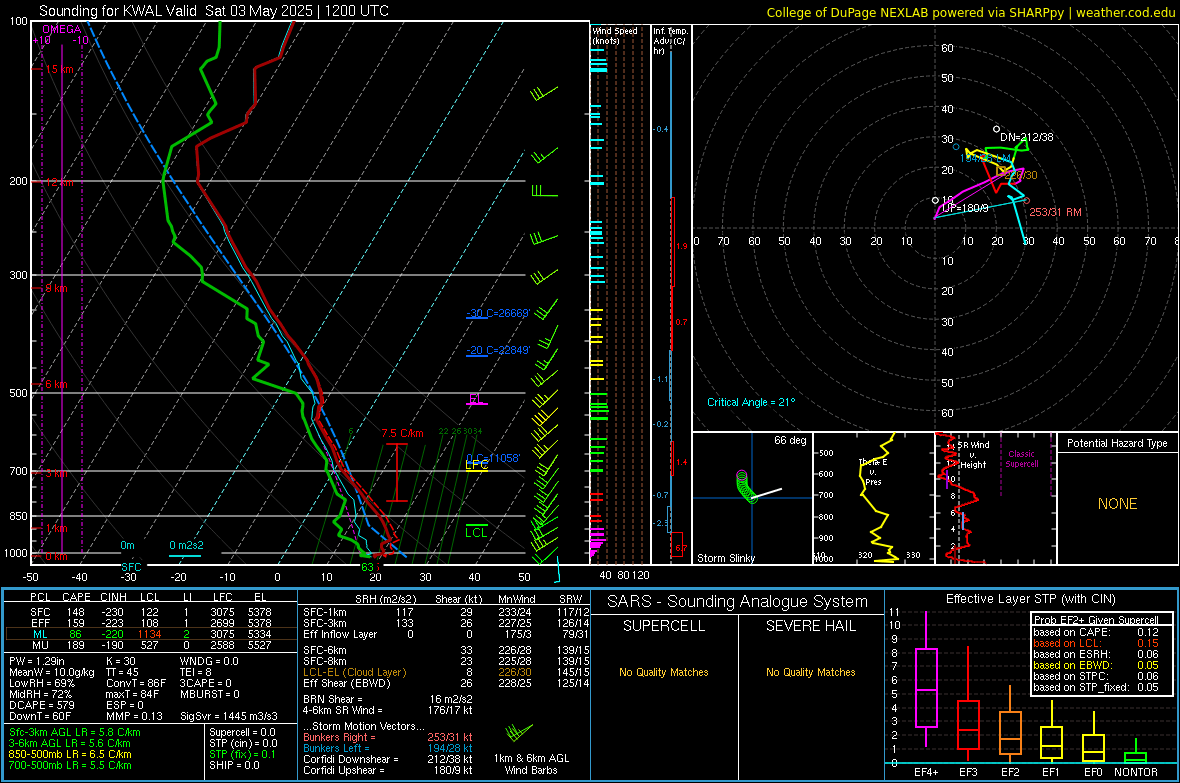
Task: Click 'No Quality Matches' under SEVERE HAIL
Action: (810, 672)
